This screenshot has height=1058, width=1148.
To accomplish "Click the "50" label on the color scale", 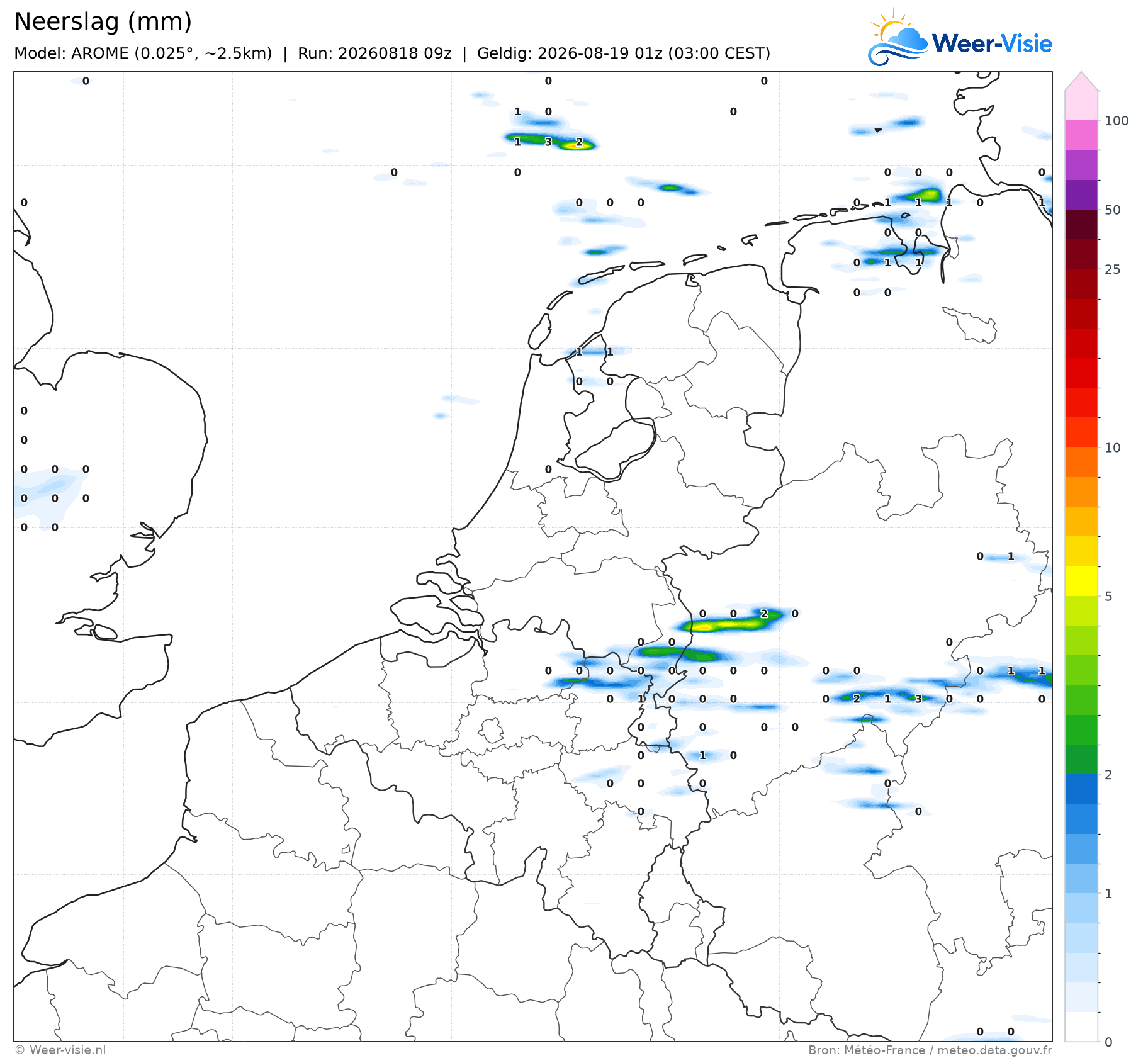I will 1113,210.
